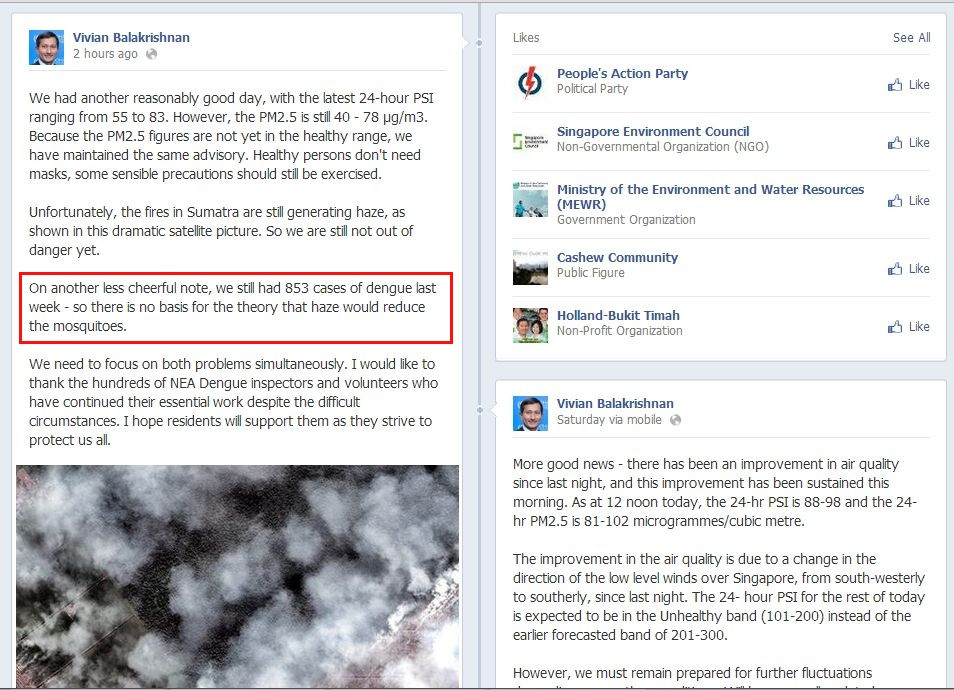Click the People's Action Party logo icon
The width and height of the screenshot is (954, 690).
coord(530,82)
